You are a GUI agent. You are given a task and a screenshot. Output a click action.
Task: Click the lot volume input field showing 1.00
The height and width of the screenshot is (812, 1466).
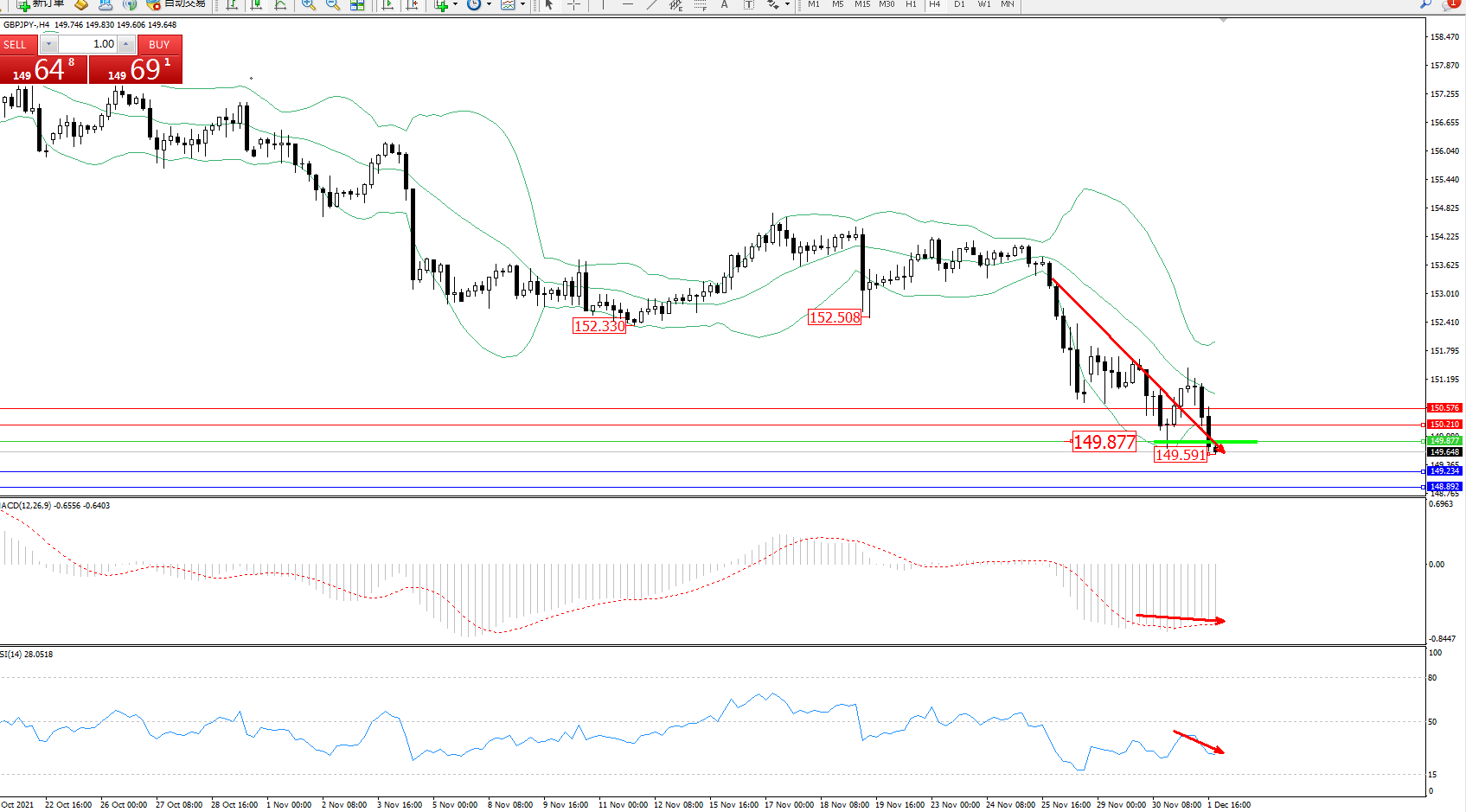coord(87,44)
